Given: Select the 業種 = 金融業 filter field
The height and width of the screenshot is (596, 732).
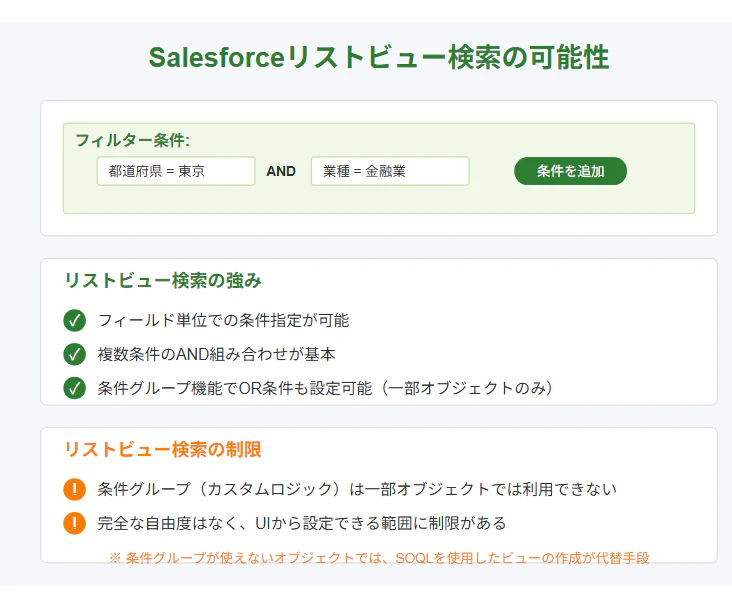Looking at the screenshot, I should tap(390, 171).
